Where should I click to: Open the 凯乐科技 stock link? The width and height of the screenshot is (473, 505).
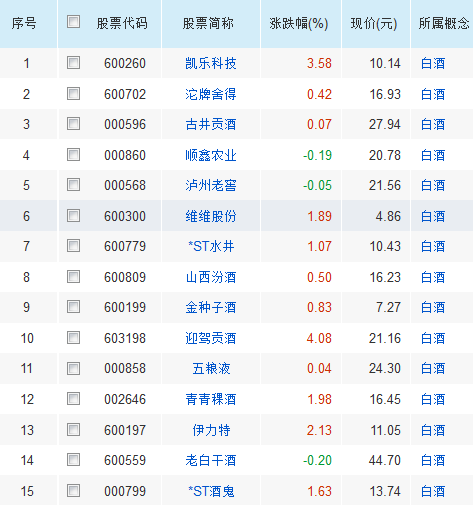pos(211,63)
